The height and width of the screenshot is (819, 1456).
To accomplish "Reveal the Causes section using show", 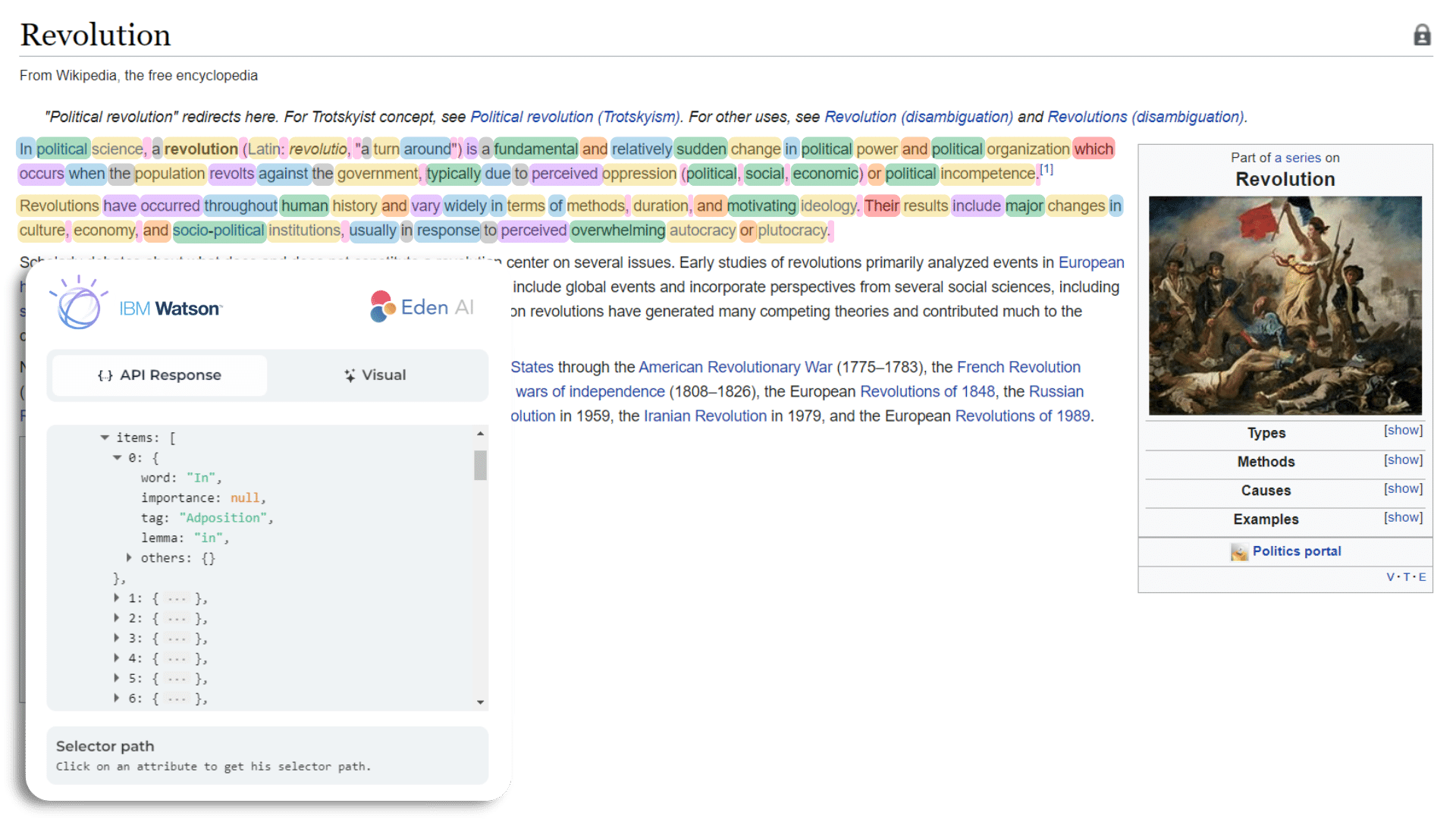I will click(1403, 488).
